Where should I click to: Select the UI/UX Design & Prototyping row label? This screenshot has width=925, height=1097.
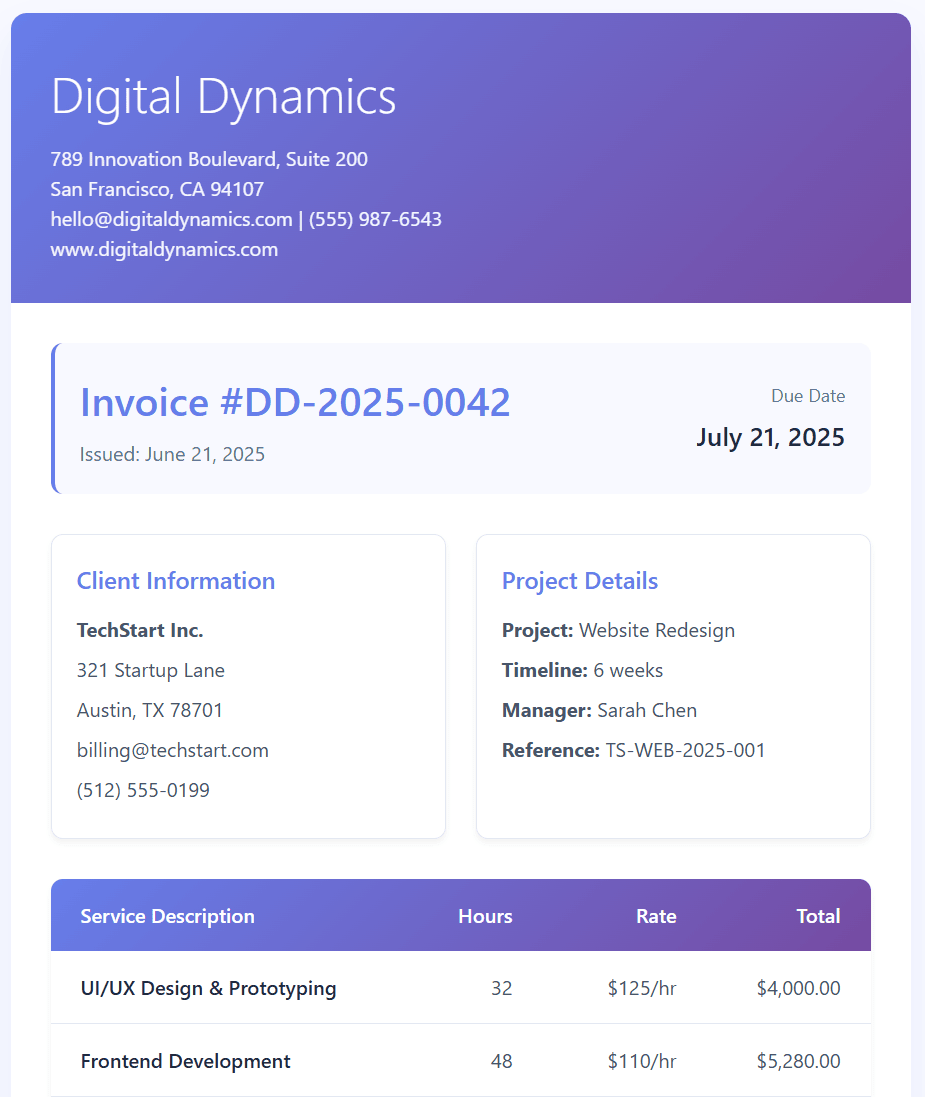209,989
